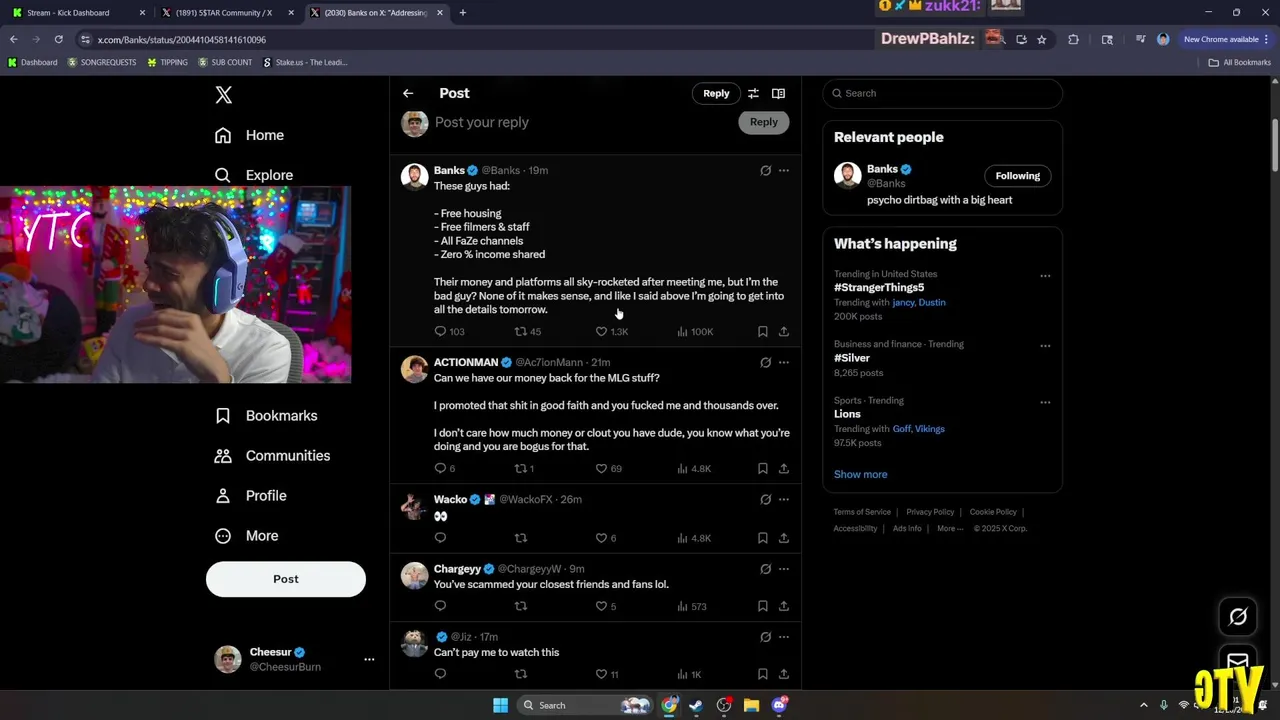Reply to the Banks post, 103 comments

pos(449,331)
